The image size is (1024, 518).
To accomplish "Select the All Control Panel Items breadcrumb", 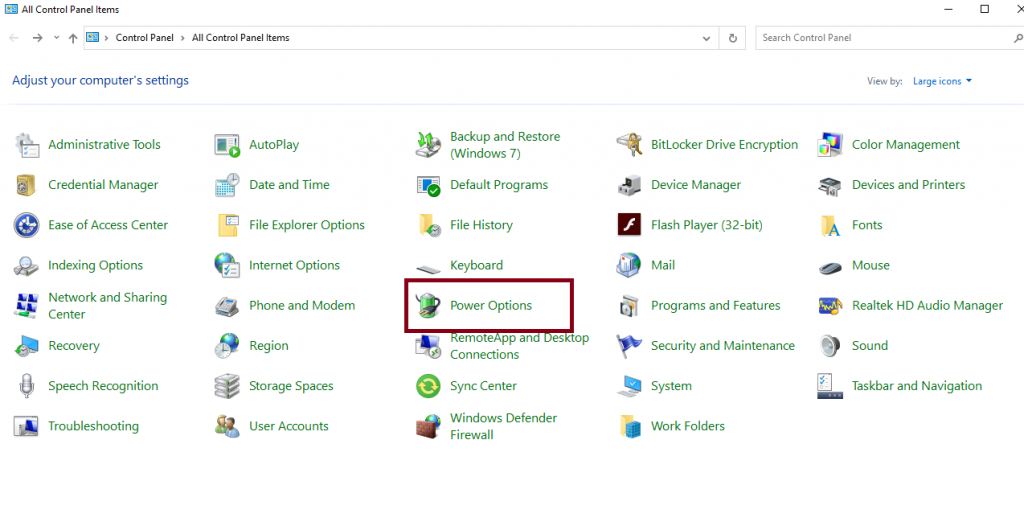I will [240, 38].
